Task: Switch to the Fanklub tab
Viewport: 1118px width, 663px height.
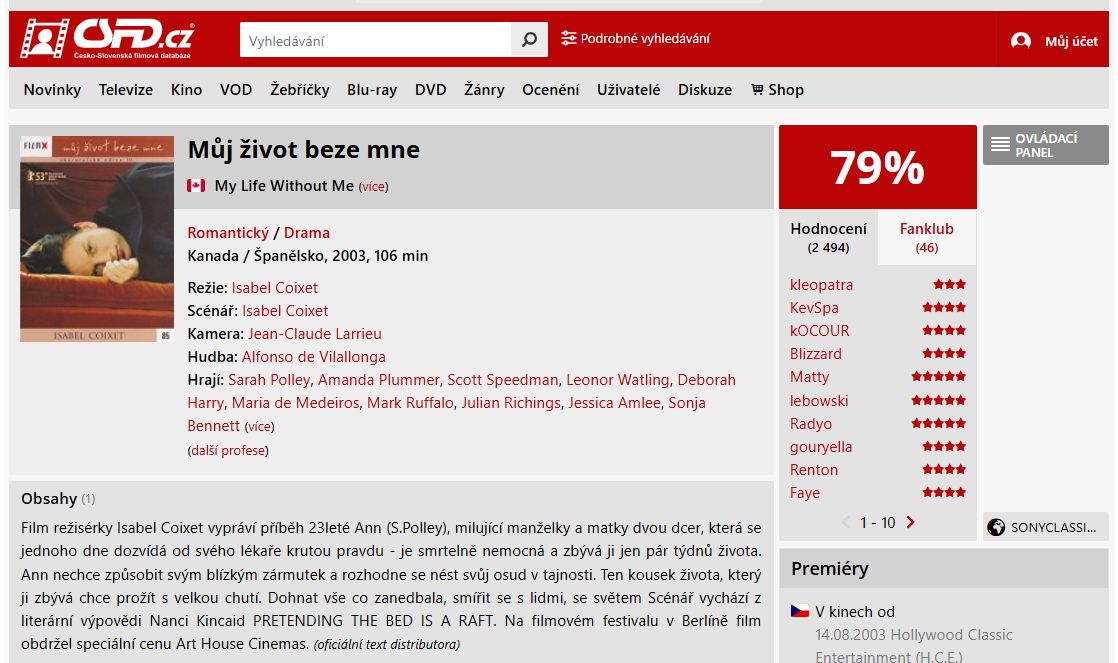Action: (x=926, y=237)
